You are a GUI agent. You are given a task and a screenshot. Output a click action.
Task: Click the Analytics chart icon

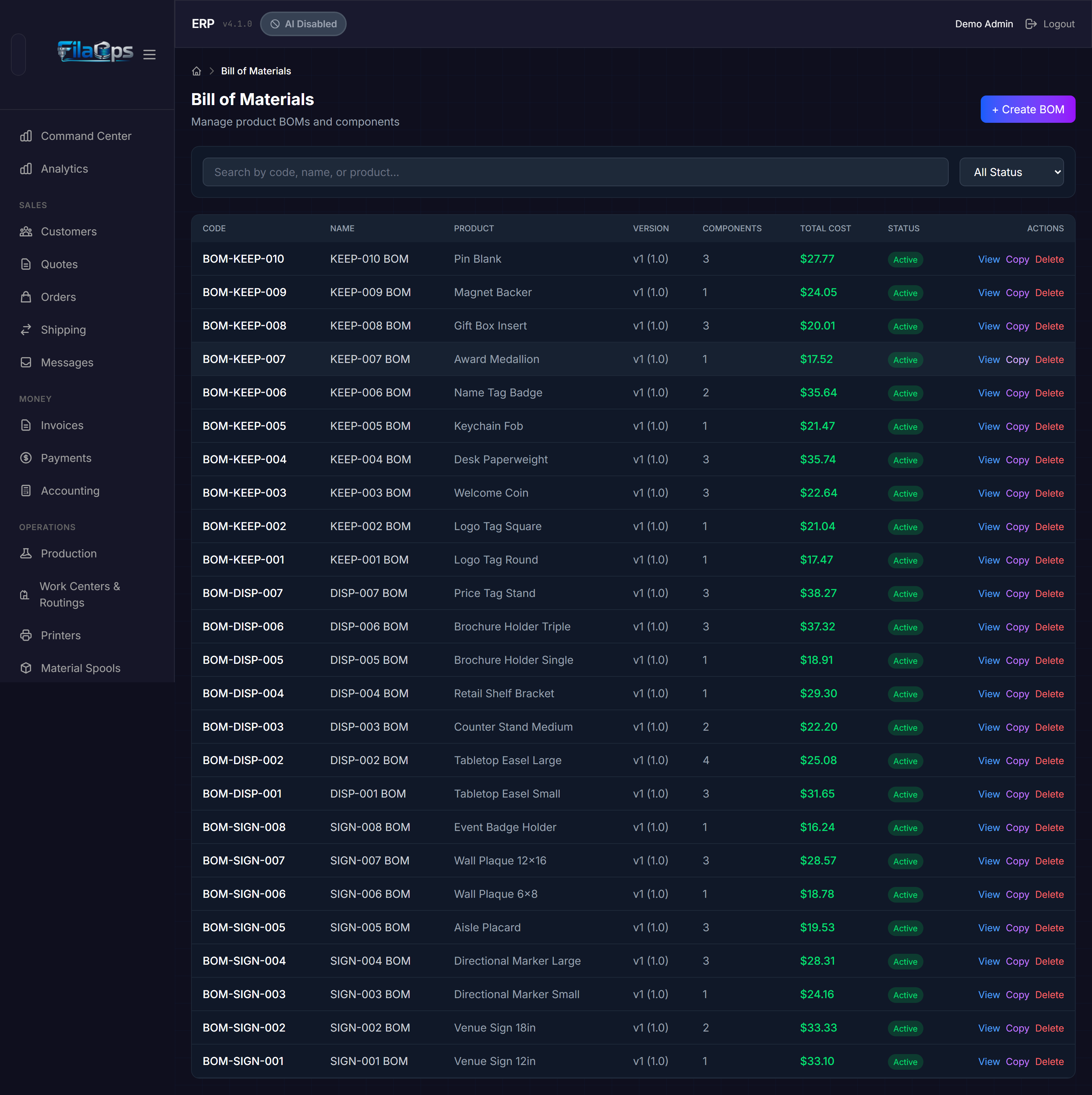(26, 169)
